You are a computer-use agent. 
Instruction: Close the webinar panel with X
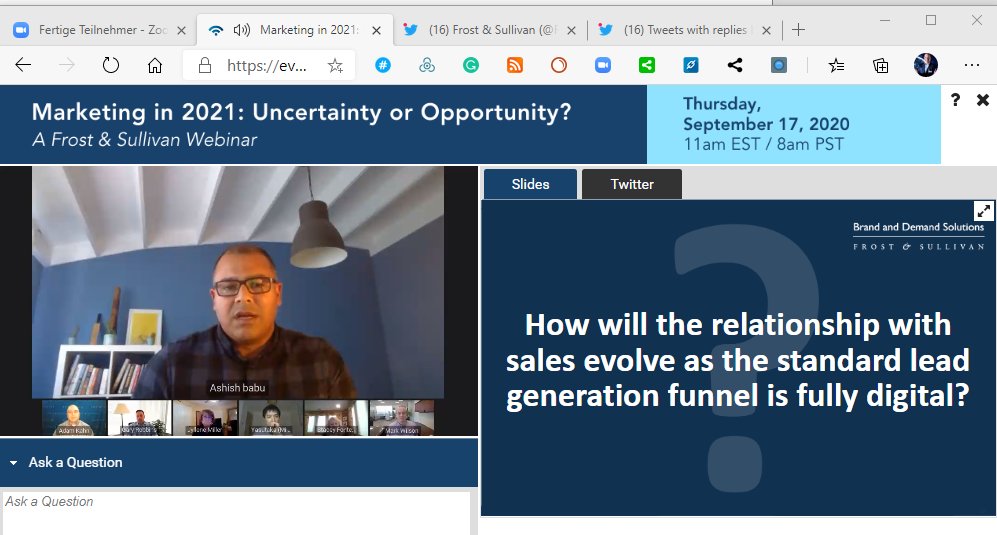[983, 100]
